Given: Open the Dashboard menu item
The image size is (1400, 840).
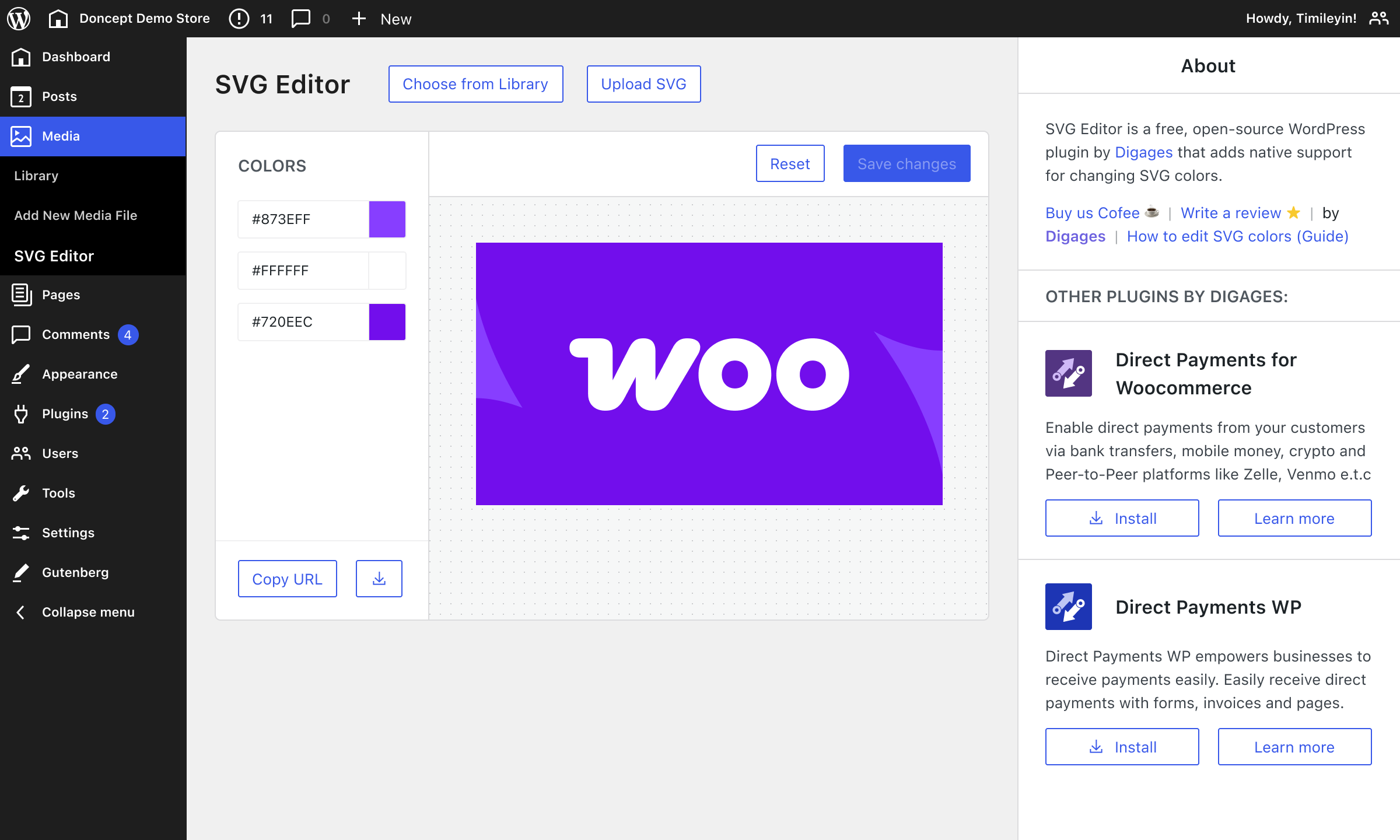Looking at the screenshot, I should point(93,57).
